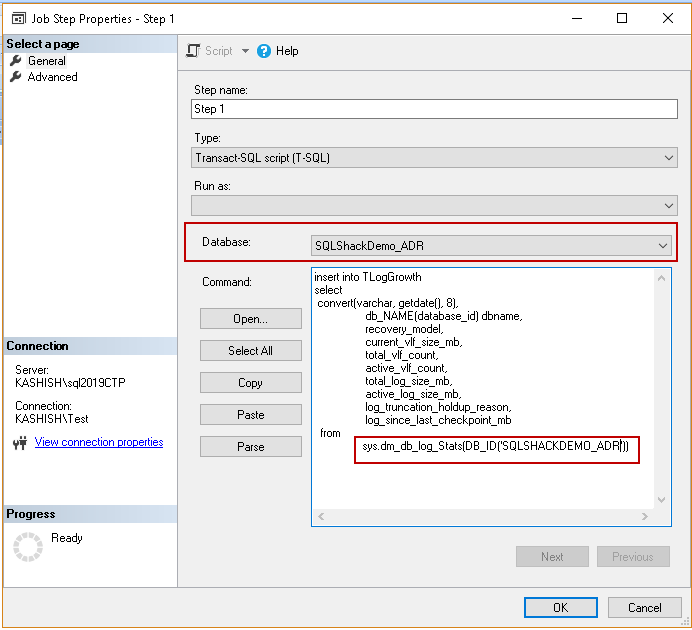Click the OK button
The image size is (692, 630).
click(x=560, y=608)
